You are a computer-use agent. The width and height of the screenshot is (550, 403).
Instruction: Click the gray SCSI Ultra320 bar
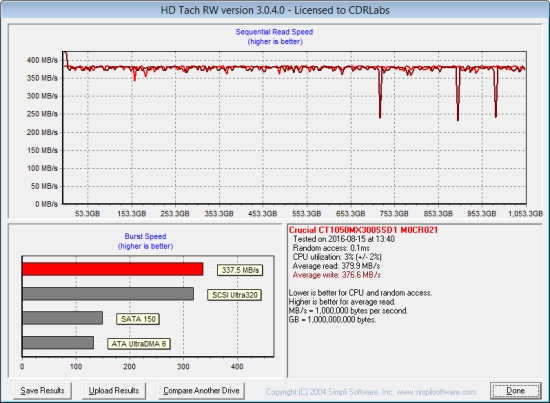[x=108, y=294]
